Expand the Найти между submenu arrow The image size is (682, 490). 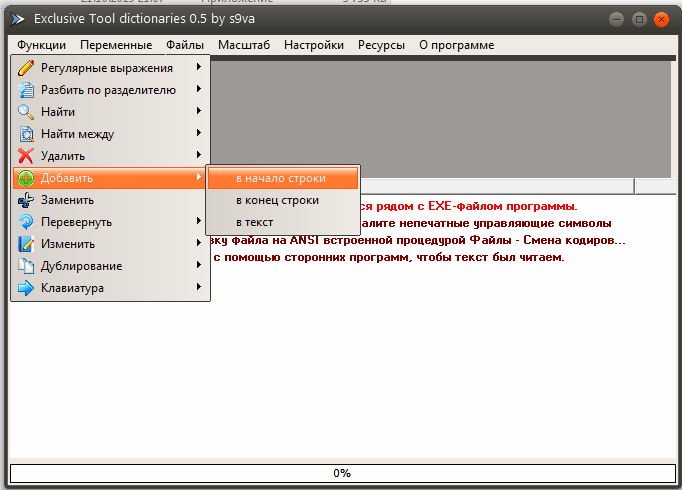coord(199,134)
